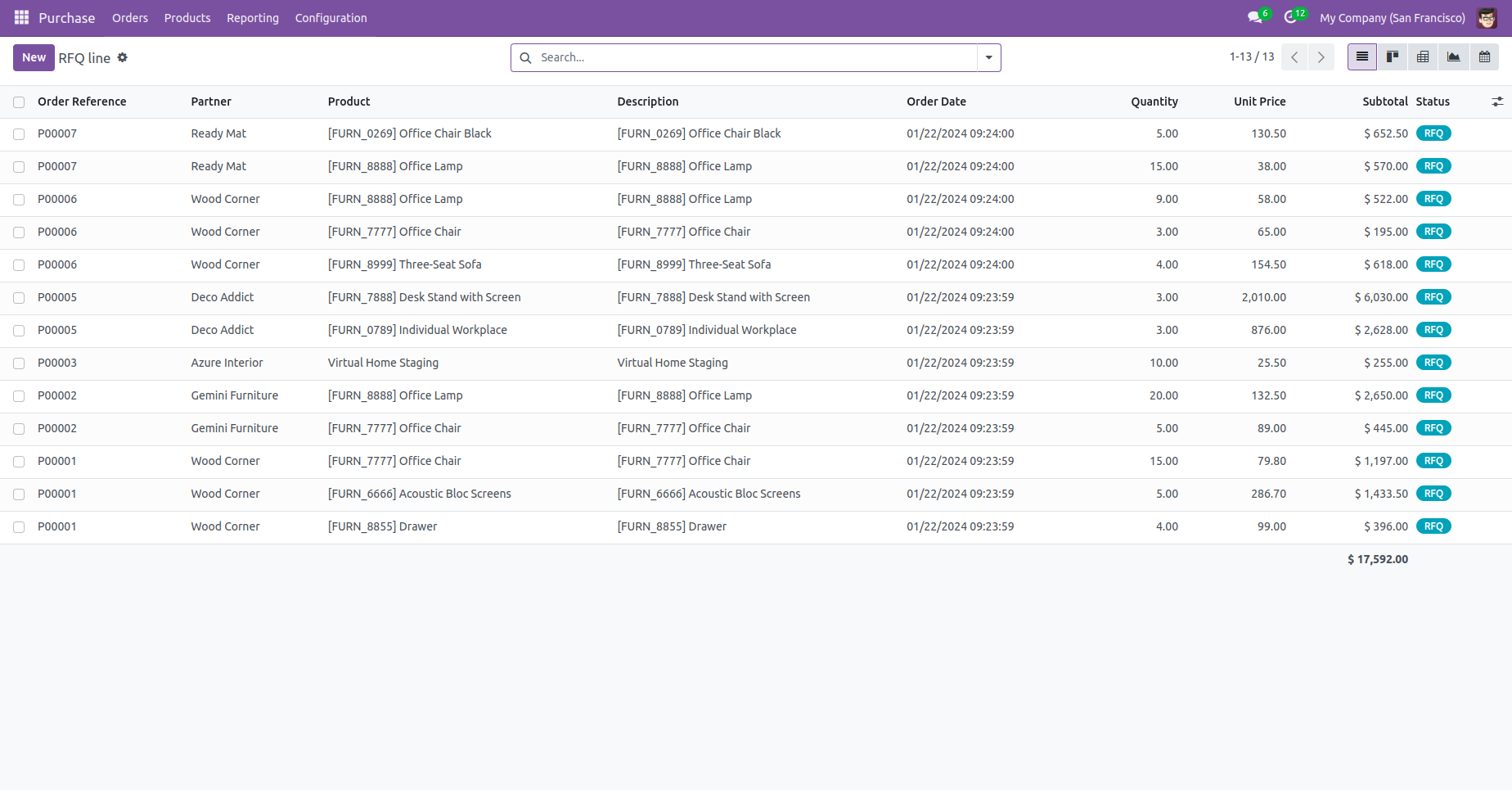The width and height of the screenshot is (1512, 790).
Task: Open the activities clock icon
Action: [1290, 17]
